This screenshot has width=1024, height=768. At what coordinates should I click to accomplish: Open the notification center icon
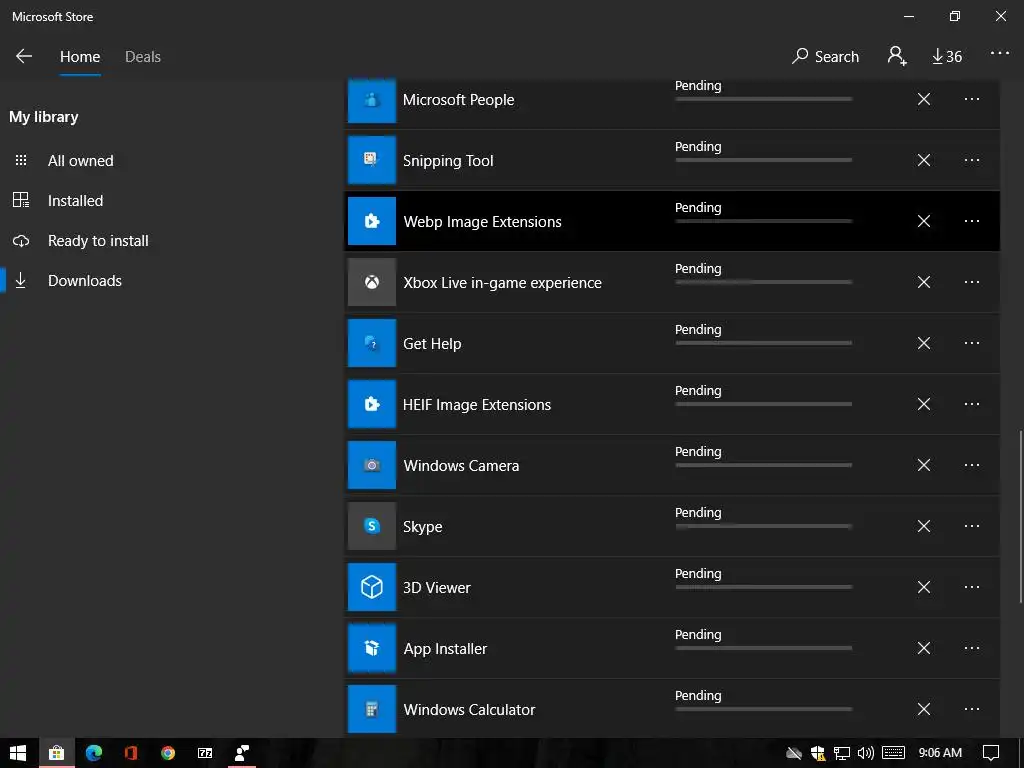991,753
